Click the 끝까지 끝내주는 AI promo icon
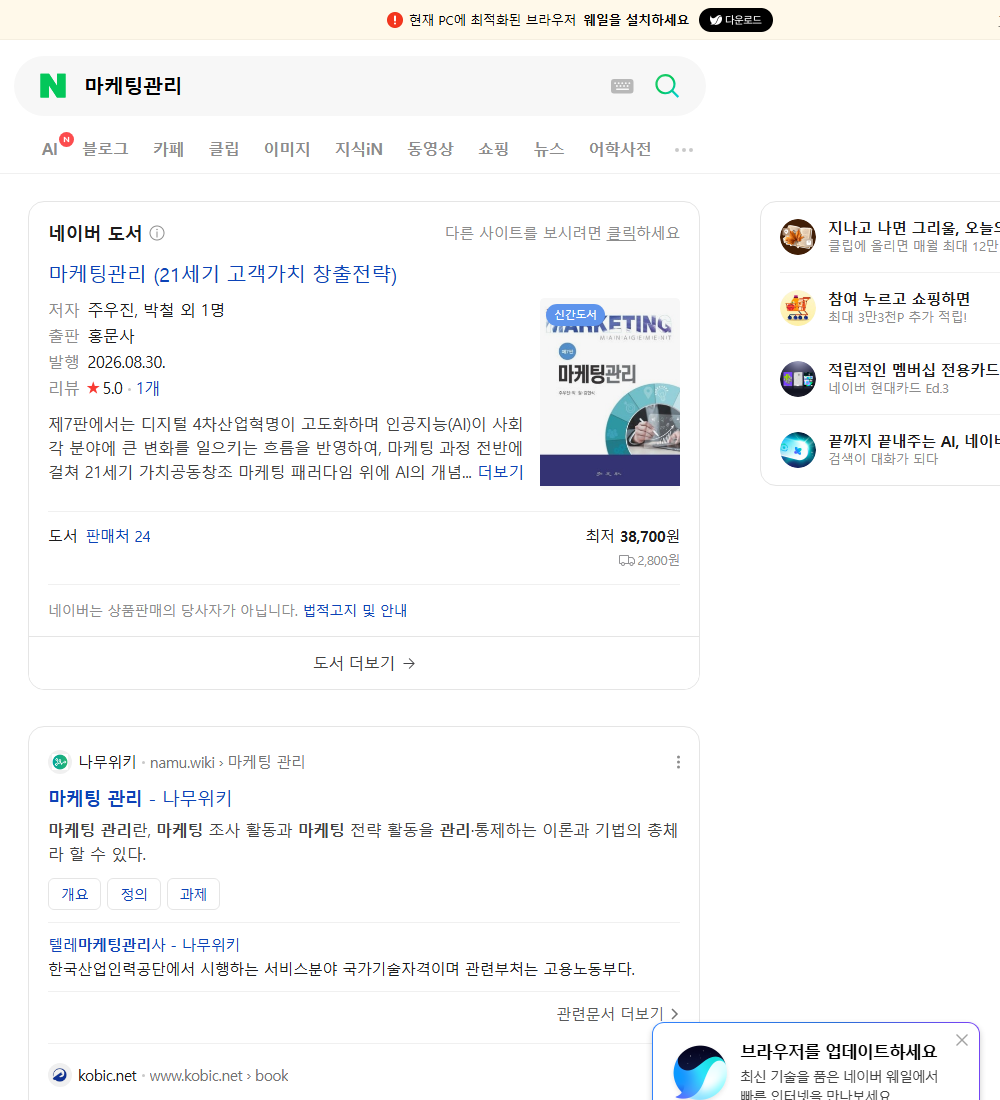Screen dimensions: 1000x1100 pyautogui.click(x=798, y=450)
